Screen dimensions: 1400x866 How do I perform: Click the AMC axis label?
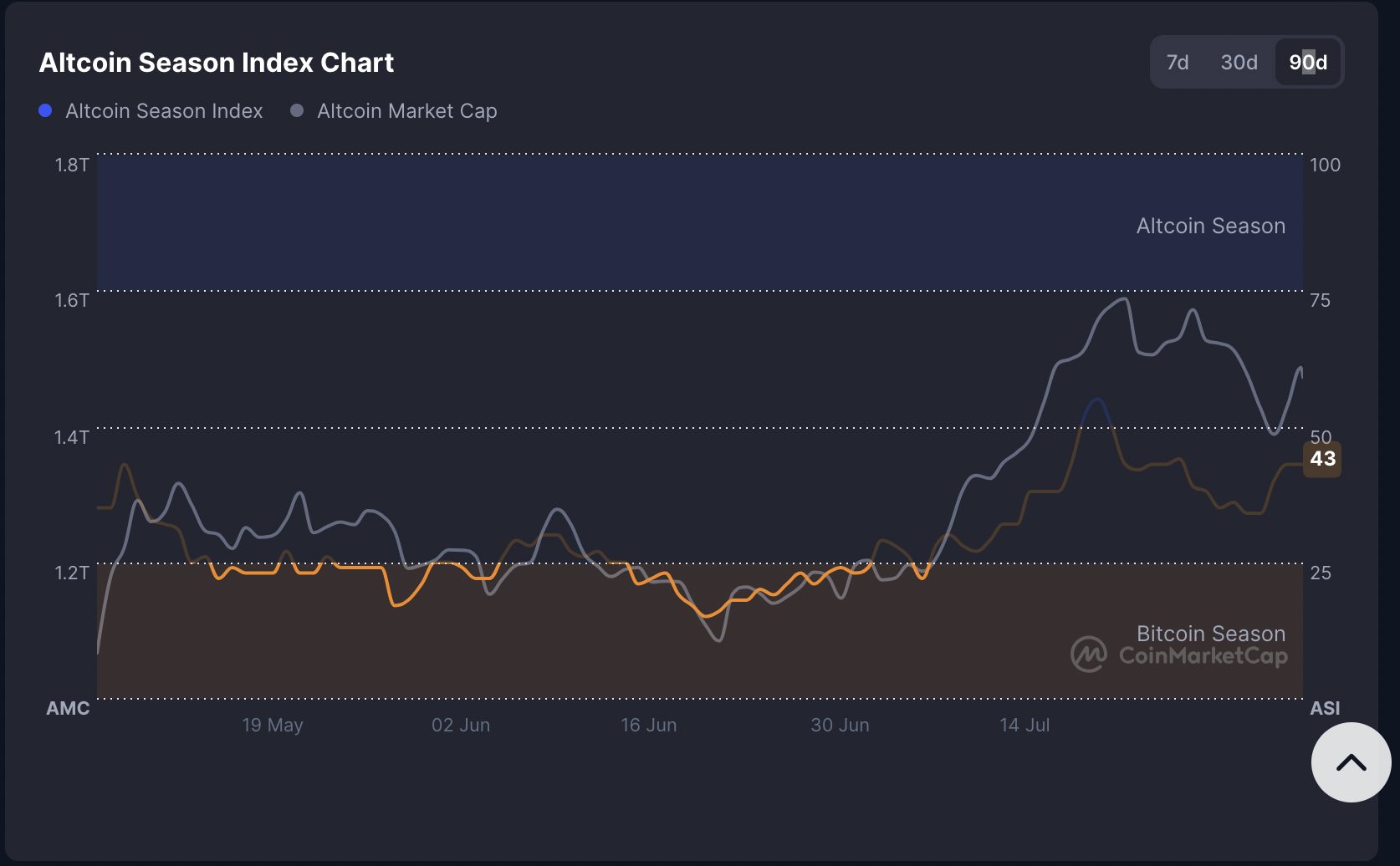pyautogui.click(x=68, y=708)
